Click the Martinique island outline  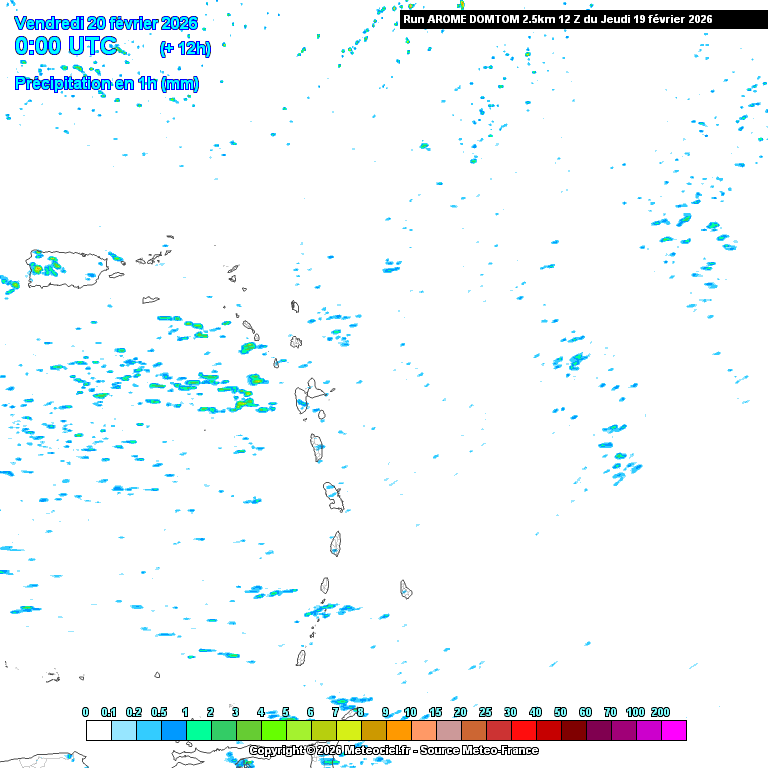point(333,495)
